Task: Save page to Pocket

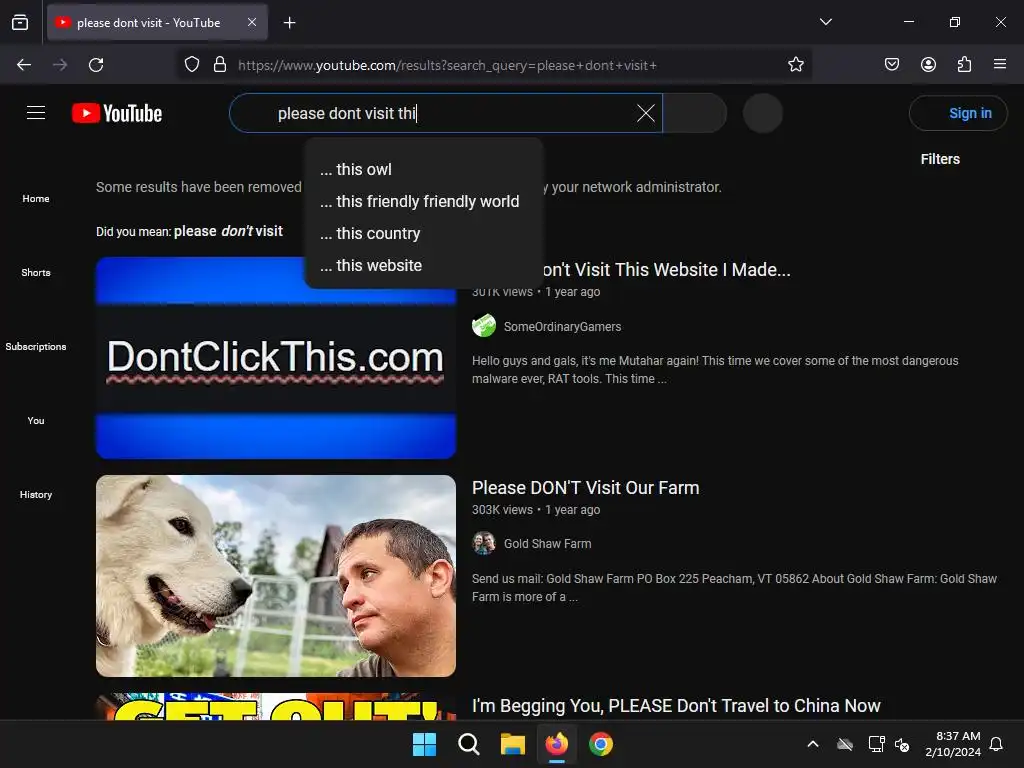Action: coord(891,65)
